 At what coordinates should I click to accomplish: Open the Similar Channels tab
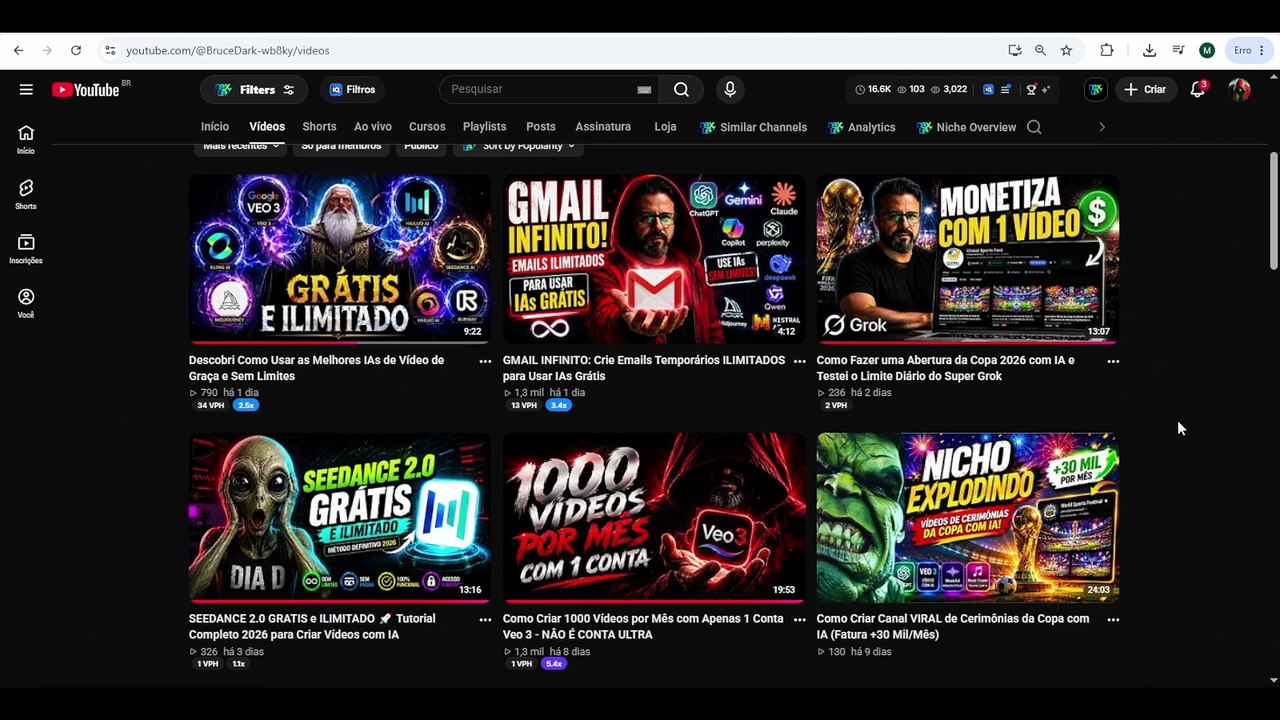pyautogui.click(x=754, y=127)
